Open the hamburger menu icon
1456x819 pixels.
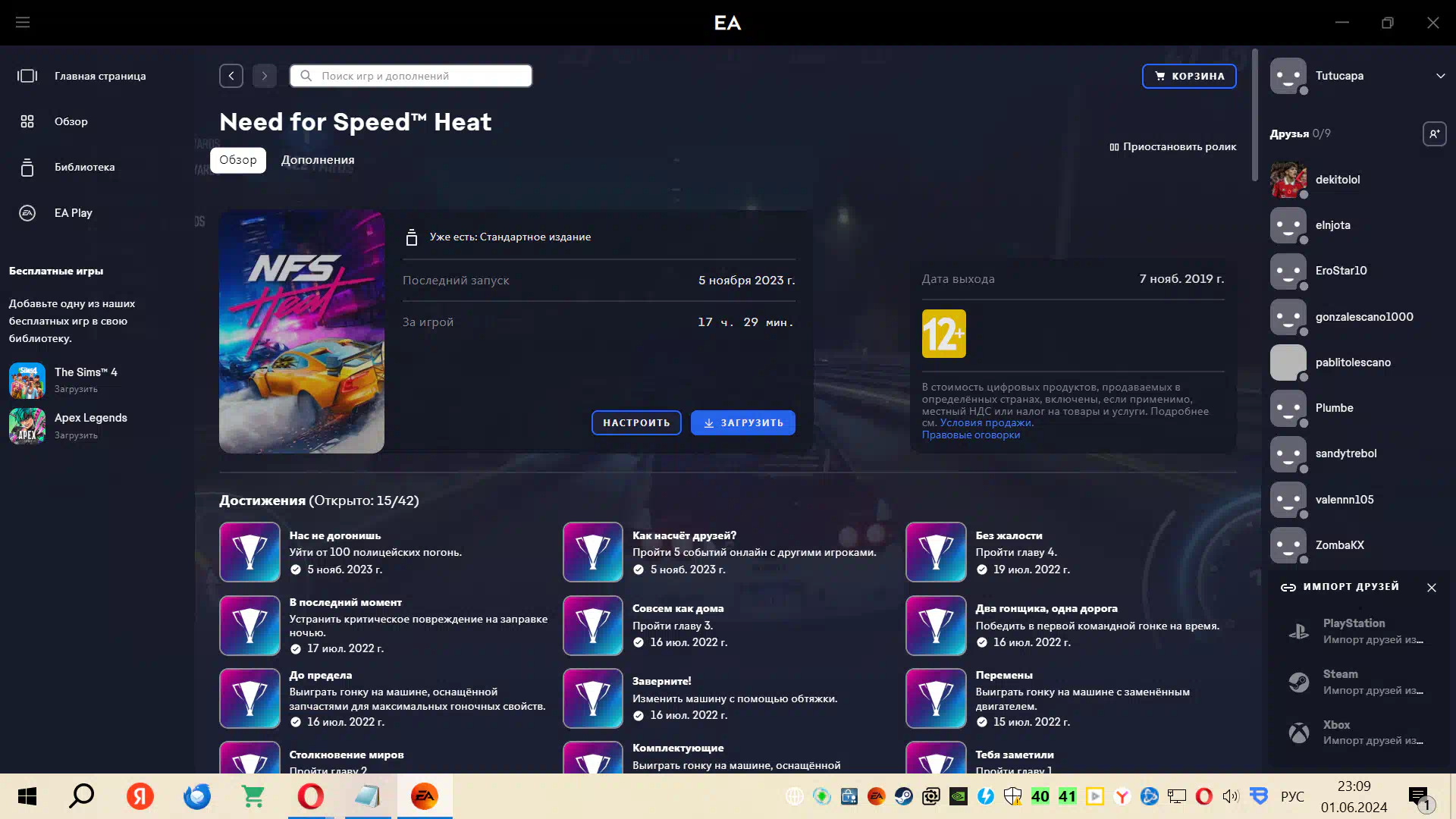(x=23, y=23)
